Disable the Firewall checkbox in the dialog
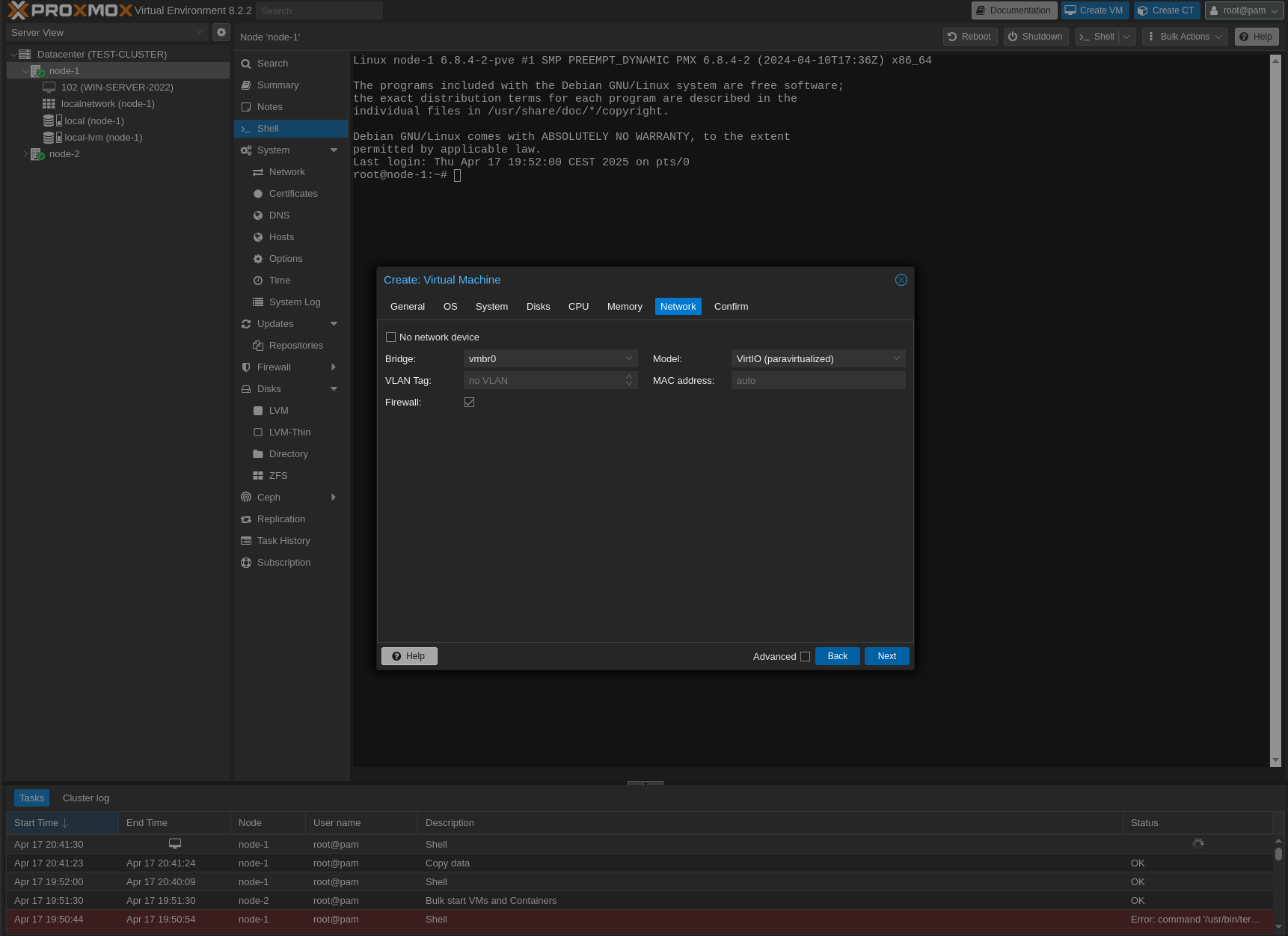The image size is (1288, 936). pyautogui.click(x=469, y=402)
